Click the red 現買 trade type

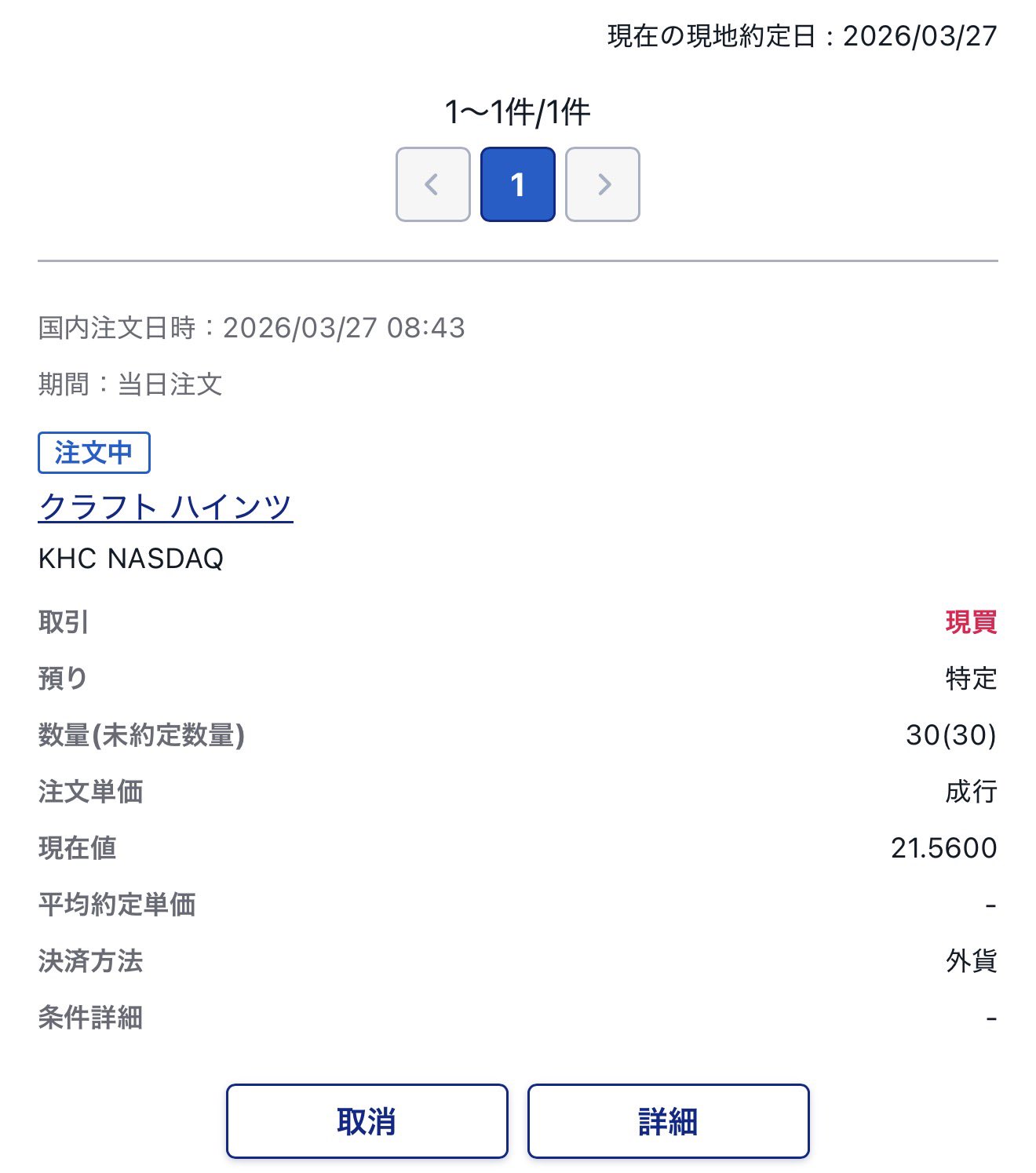coord(971,622)
